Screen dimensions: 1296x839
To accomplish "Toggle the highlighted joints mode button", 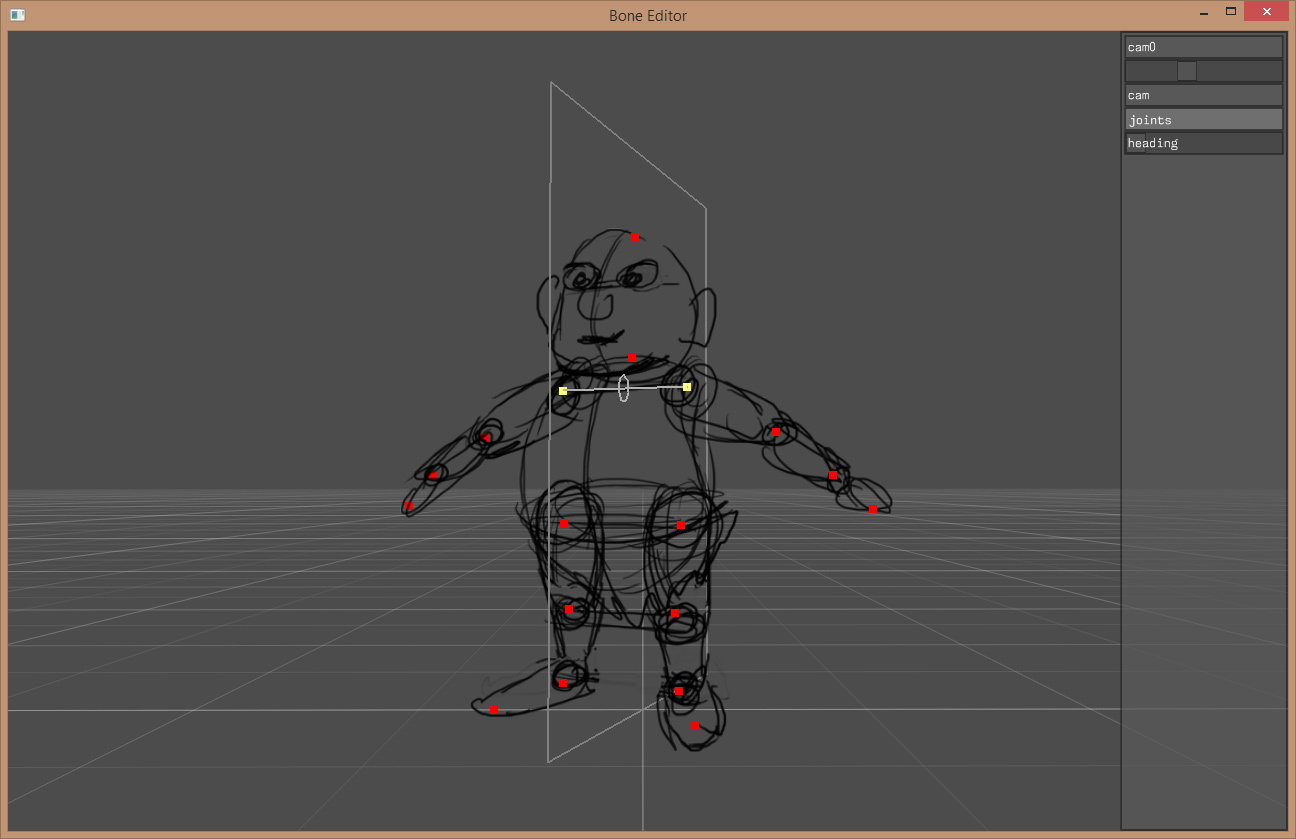I will [x=1203, y=120].
